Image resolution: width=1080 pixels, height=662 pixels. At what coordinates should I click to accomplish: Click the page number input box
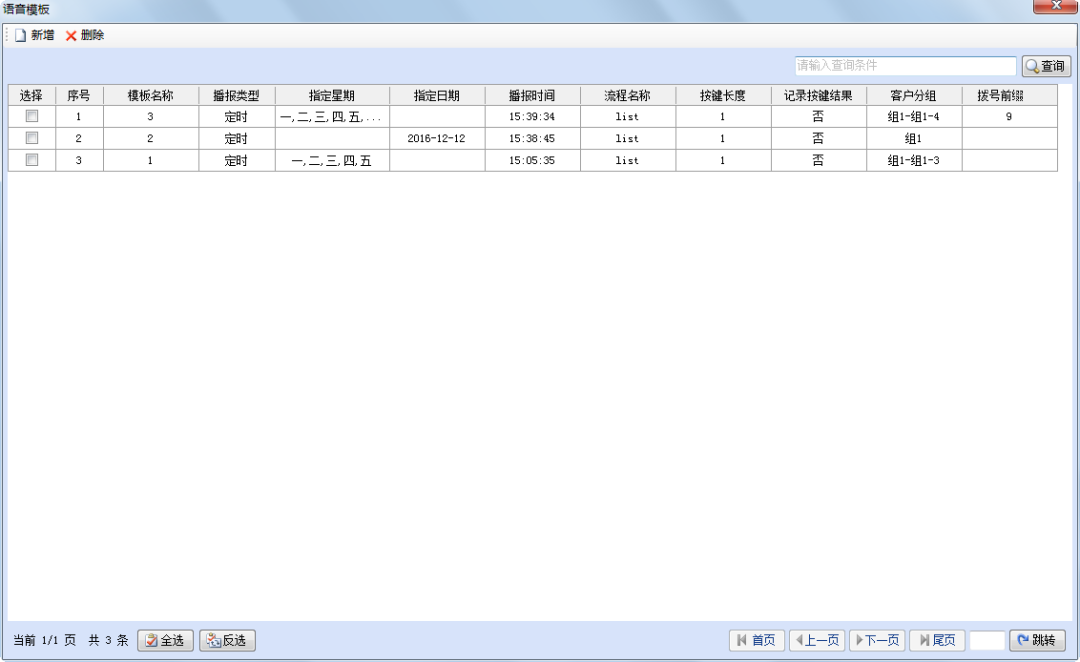coord(987,640)
